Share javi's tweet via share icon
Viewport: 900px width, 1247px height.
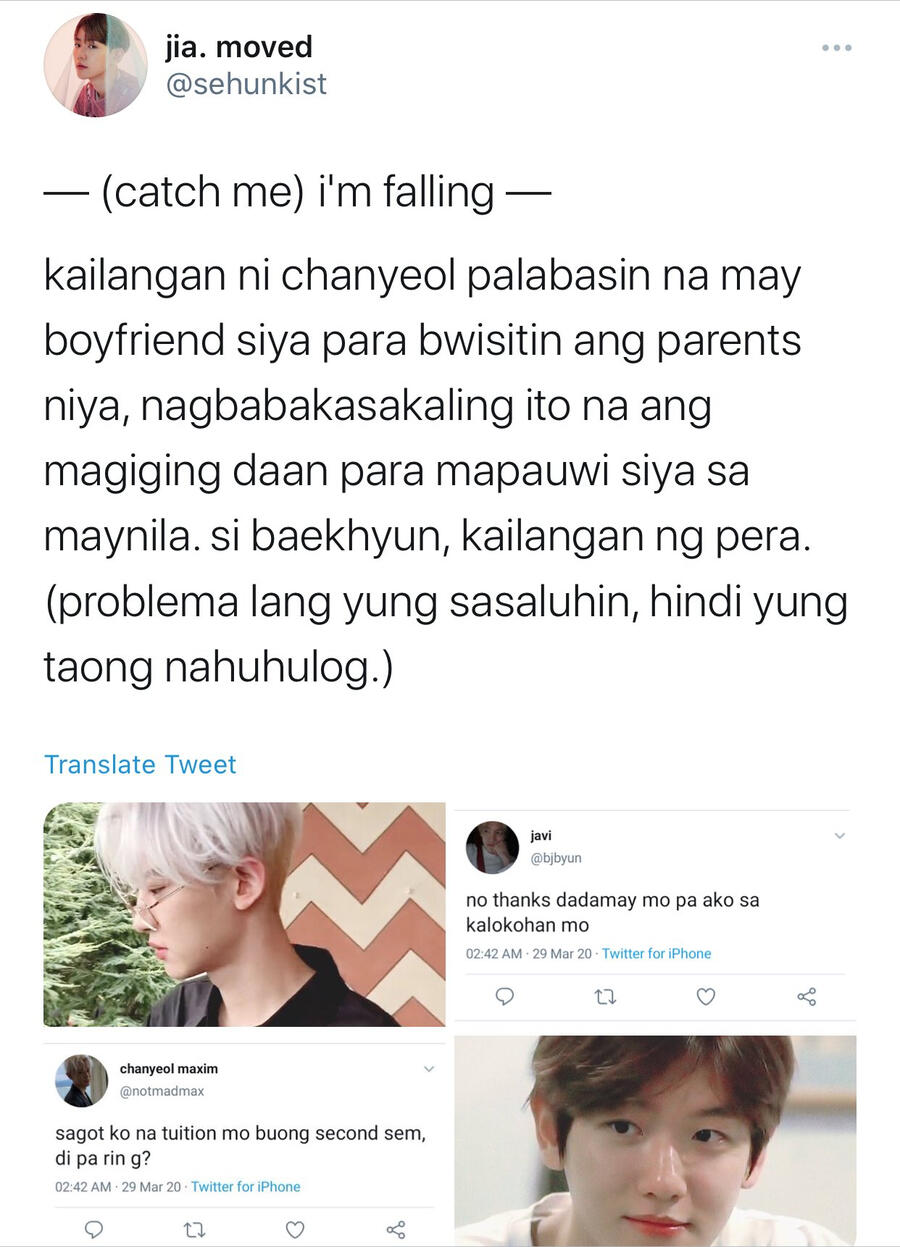[807, 996]
